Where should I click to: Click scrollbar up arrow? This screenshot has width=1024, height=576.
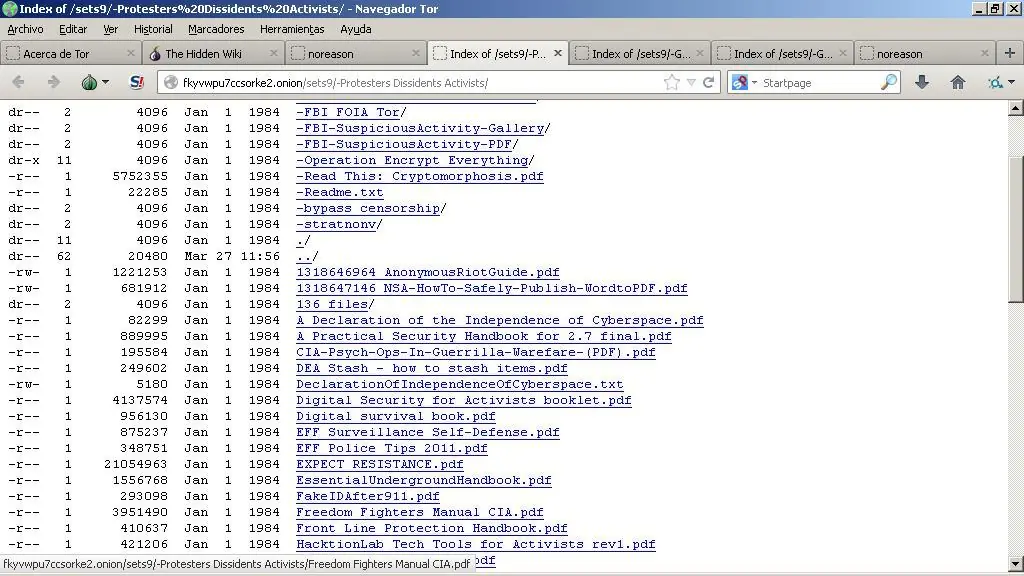(x=1016, y=108)
